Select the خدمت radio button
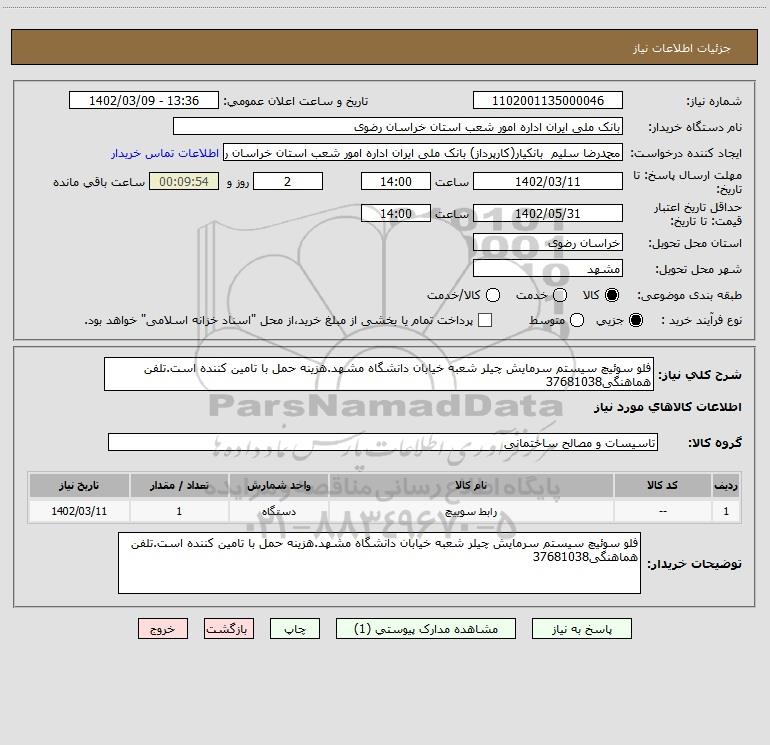 tap(560, 295)
